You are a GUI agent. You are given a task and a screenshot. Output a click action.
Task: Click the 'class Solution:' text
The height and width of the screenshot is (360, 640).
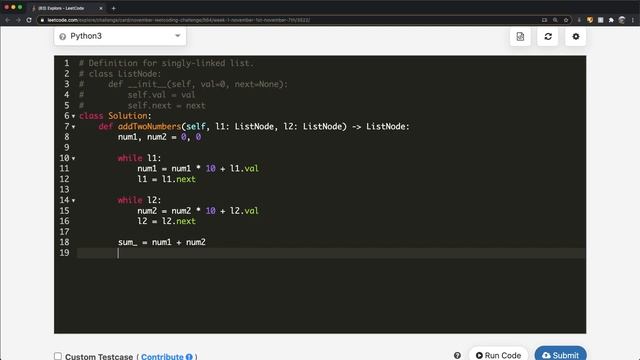tap(115, 116)
